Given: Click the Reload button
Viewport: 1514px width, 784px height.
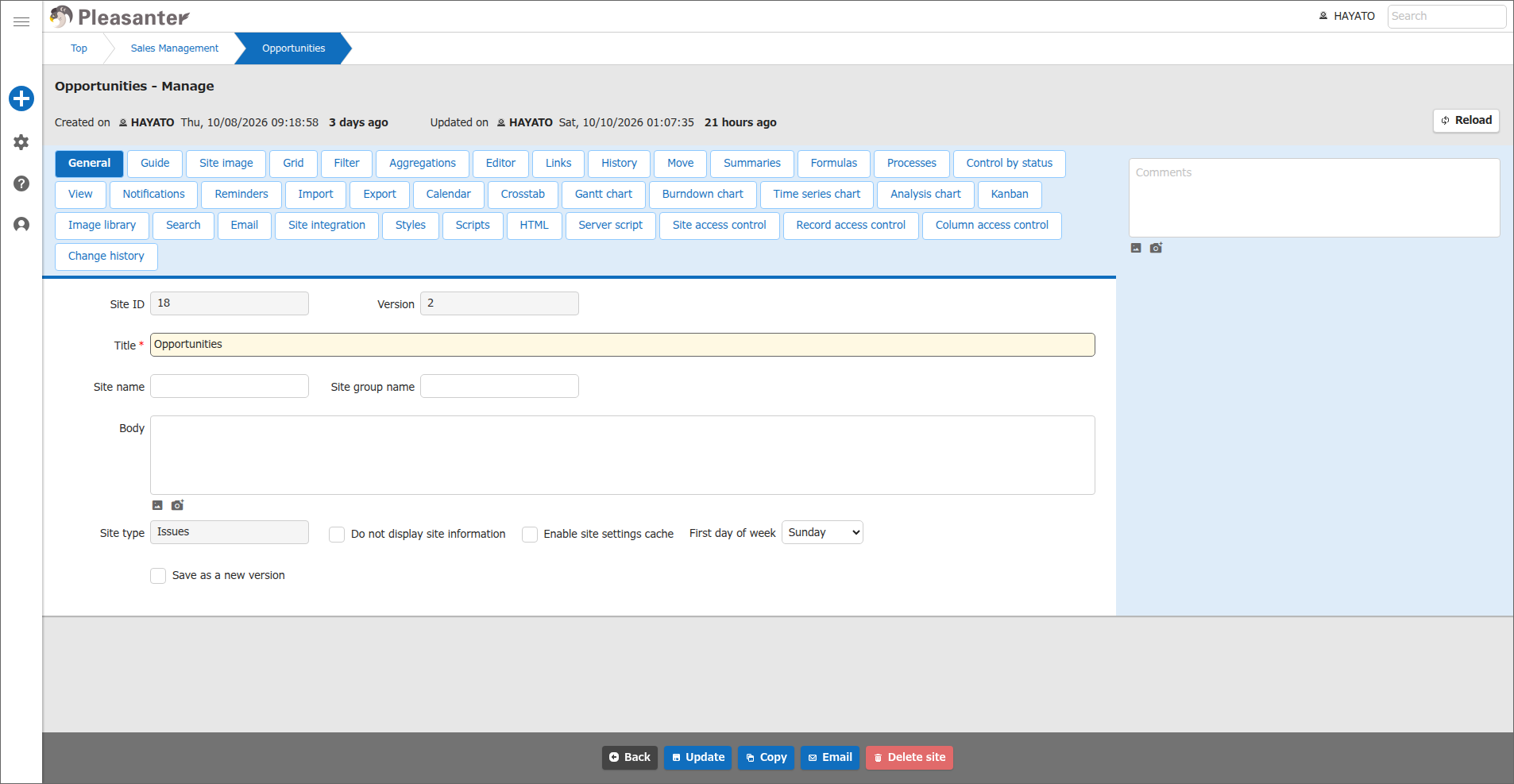Looking at the screenshot, I should (x=1466, y=121).
